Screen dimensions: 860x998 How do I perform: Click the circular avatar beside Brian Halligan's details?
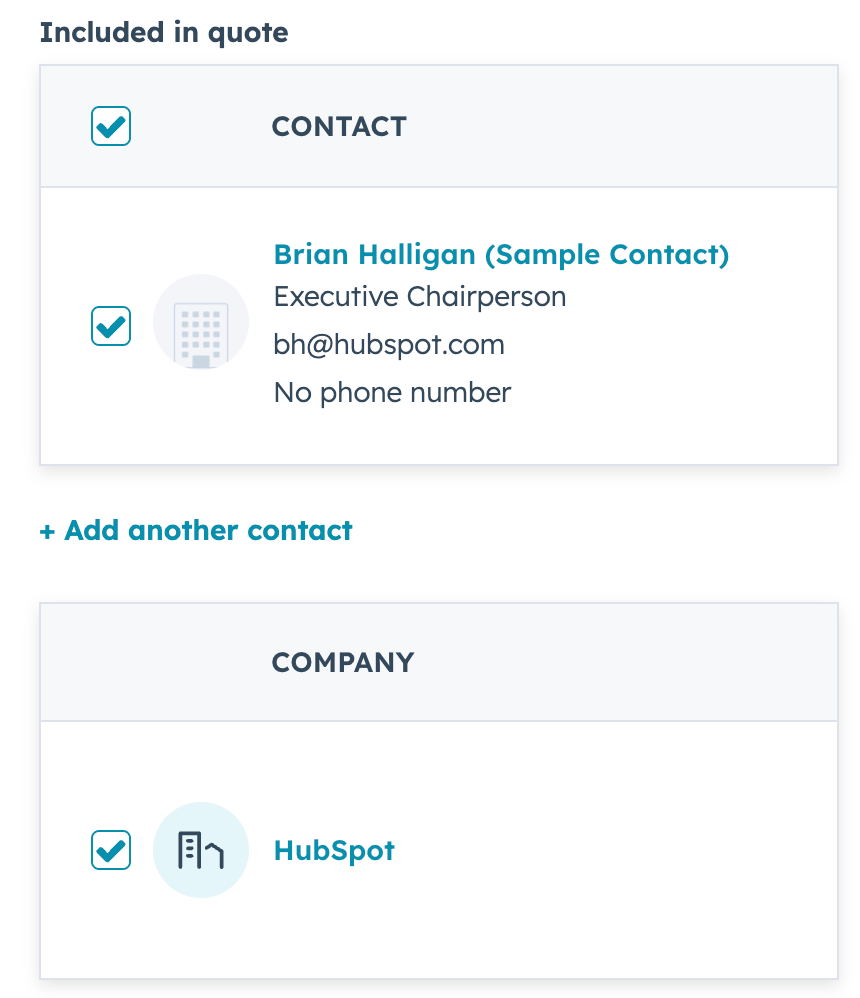coord(200,322)
